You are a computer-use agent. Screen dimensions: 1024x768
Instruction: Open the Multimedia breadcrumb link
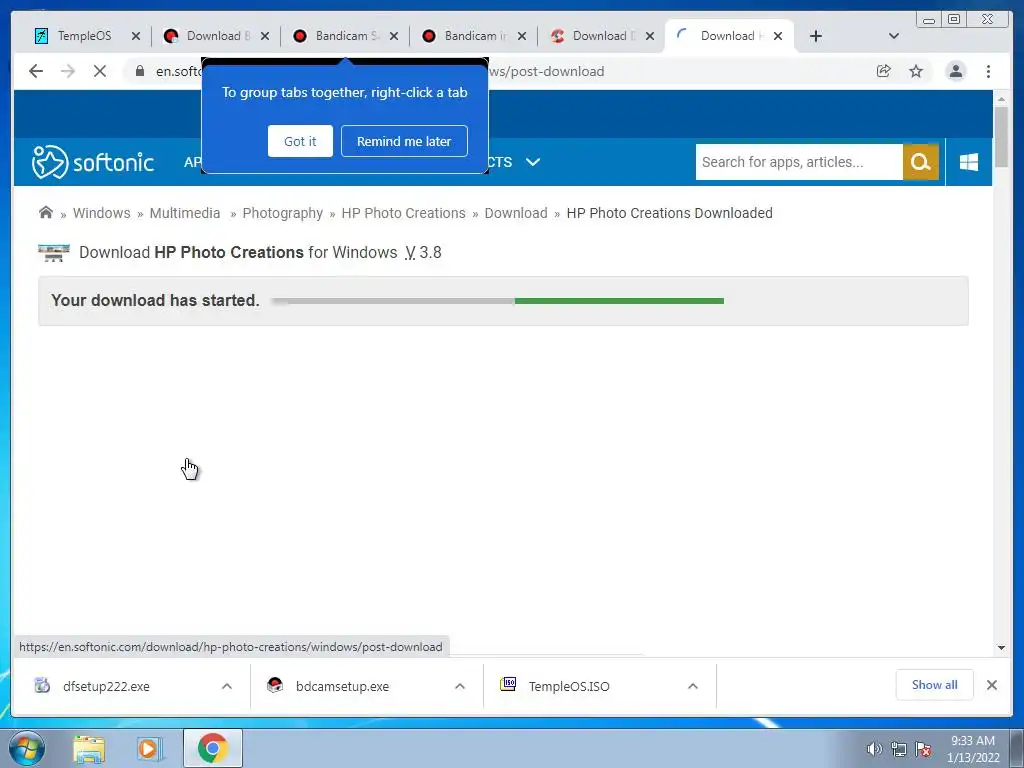click(x=185, y=213)
